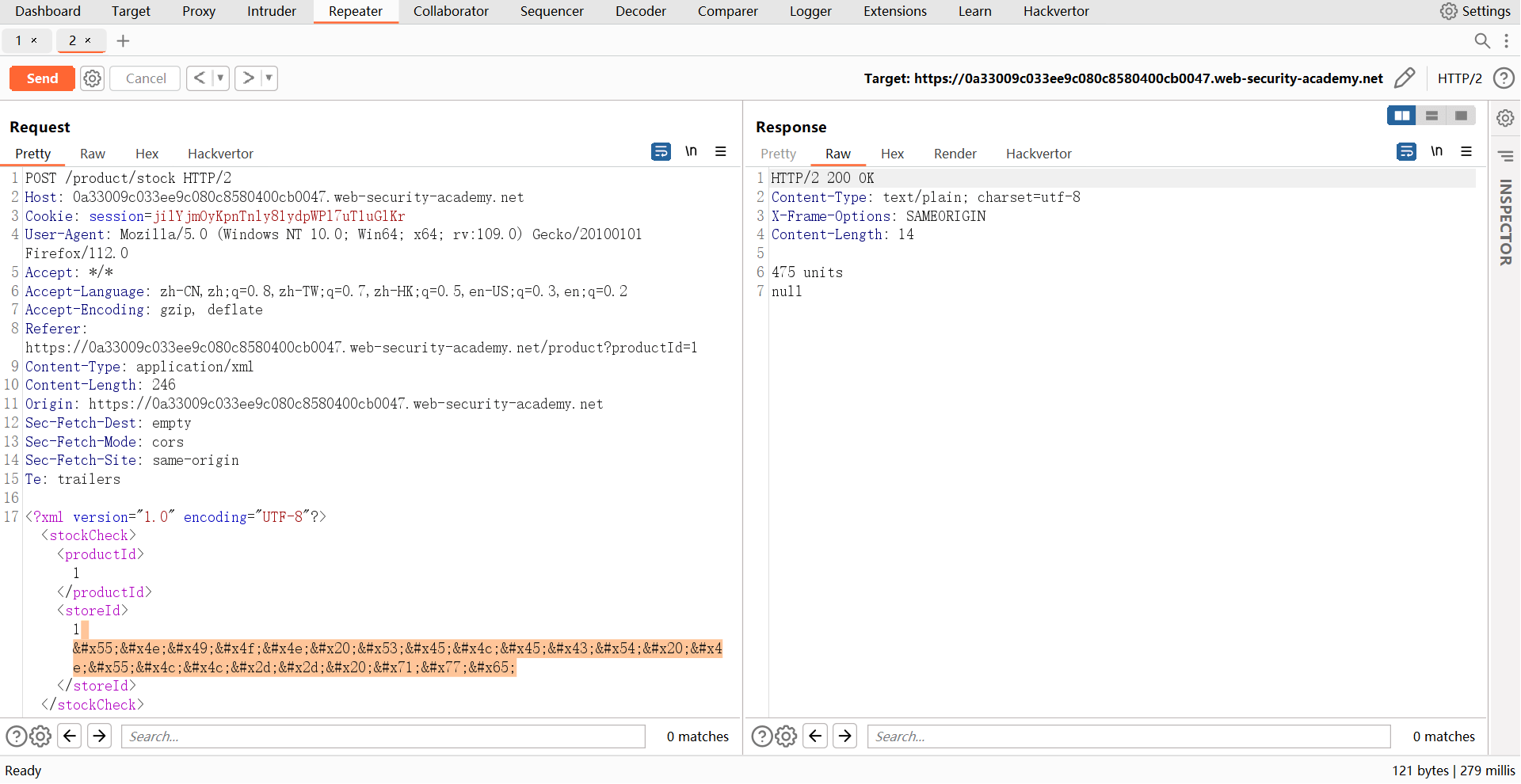Edit target with the pencil icon
The image size is (1521, 784).
click(1404, 78)
